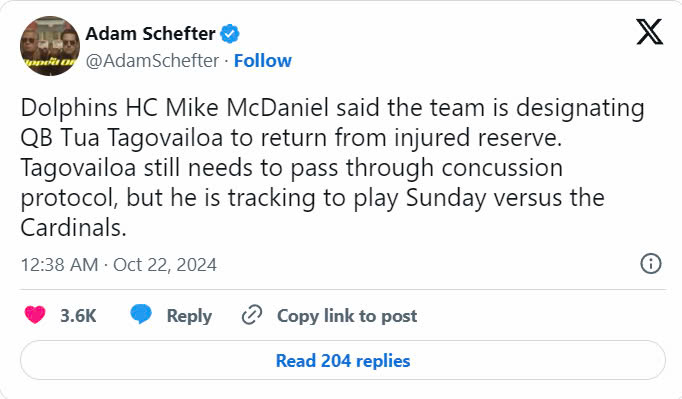
Task: Click the 3.6K likes count
Action: 78,316
